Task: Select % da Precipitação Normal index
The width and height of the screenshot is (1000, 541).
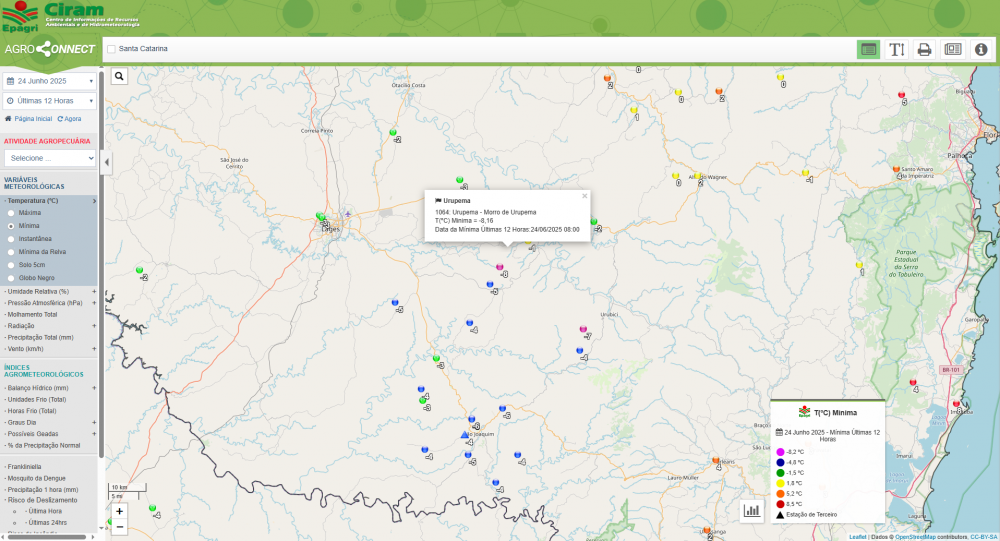Action: 44,445
